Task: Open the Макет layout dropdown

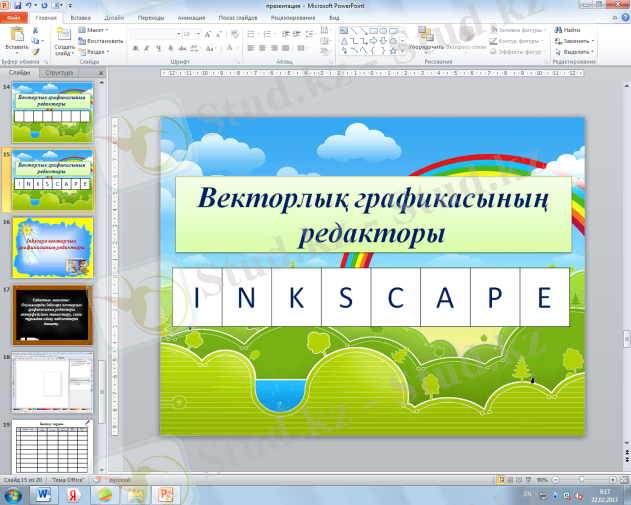Action: [98, 30]
